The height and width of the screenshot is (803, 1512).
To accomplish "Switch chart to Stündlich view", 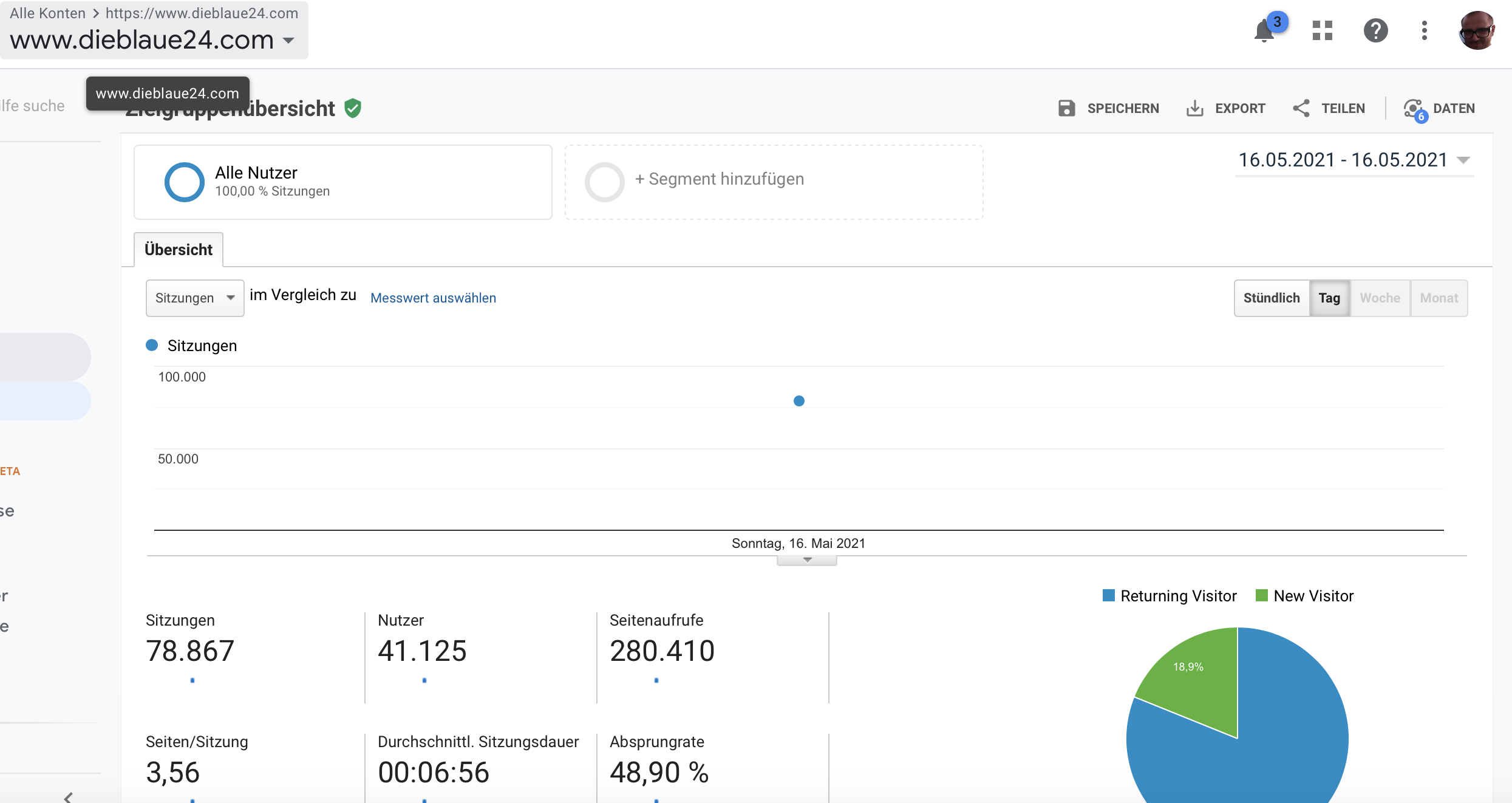I will (x=1272, y=298).
